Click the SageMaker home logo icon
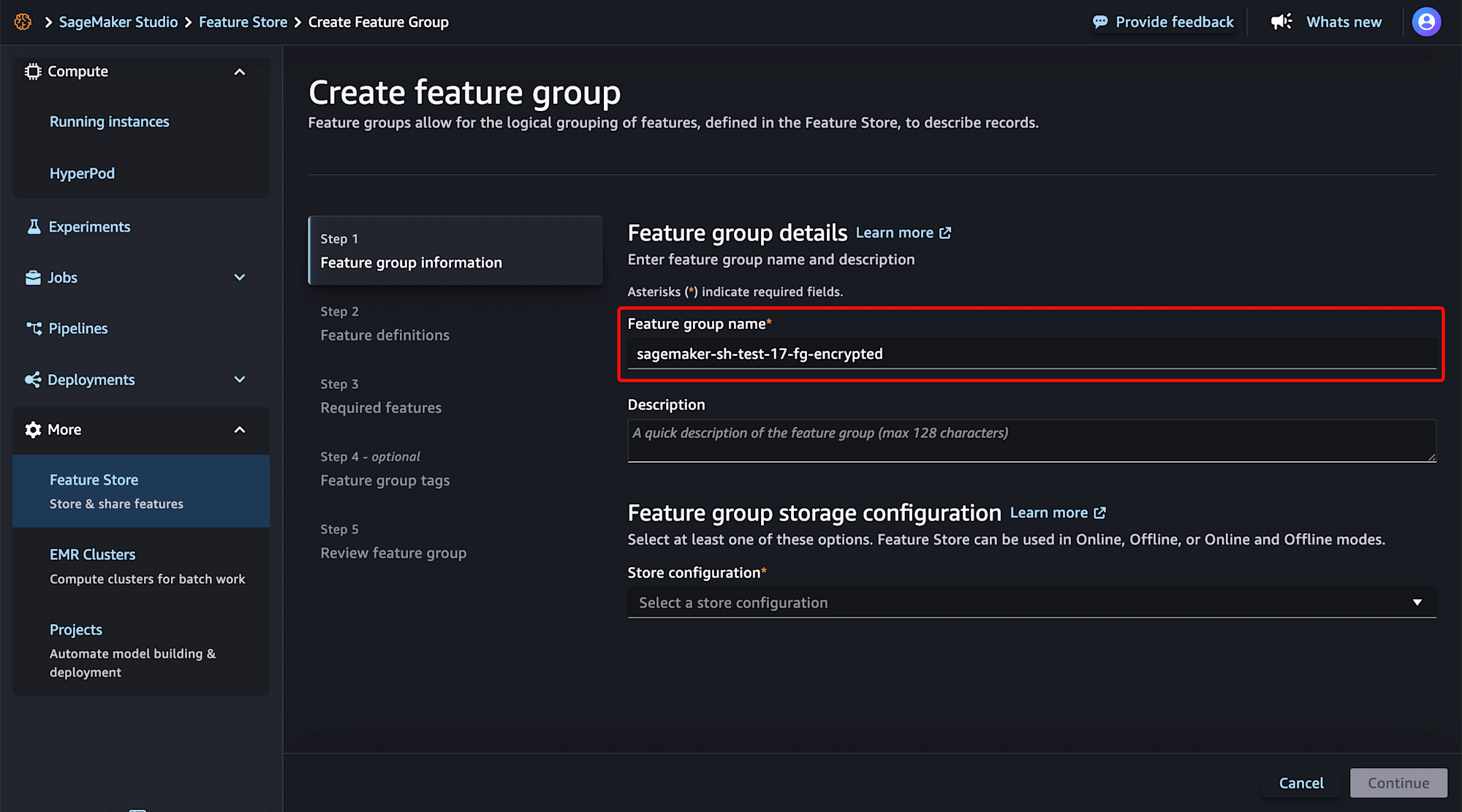The image size is (1462, 812). (23, 22)
